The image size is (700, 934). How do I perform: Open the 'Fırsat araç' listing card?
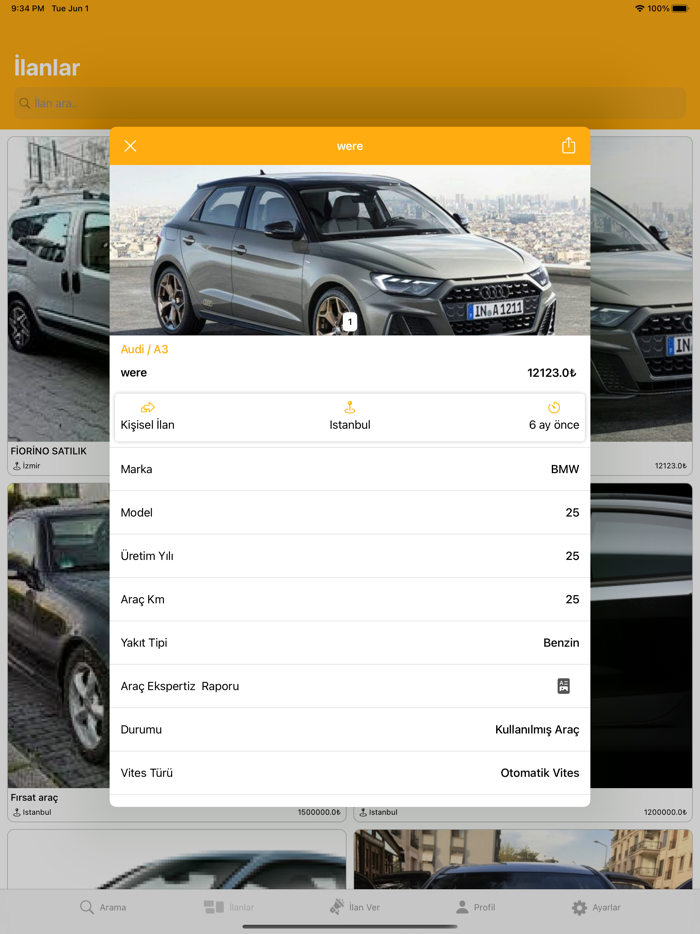[58, 652]
